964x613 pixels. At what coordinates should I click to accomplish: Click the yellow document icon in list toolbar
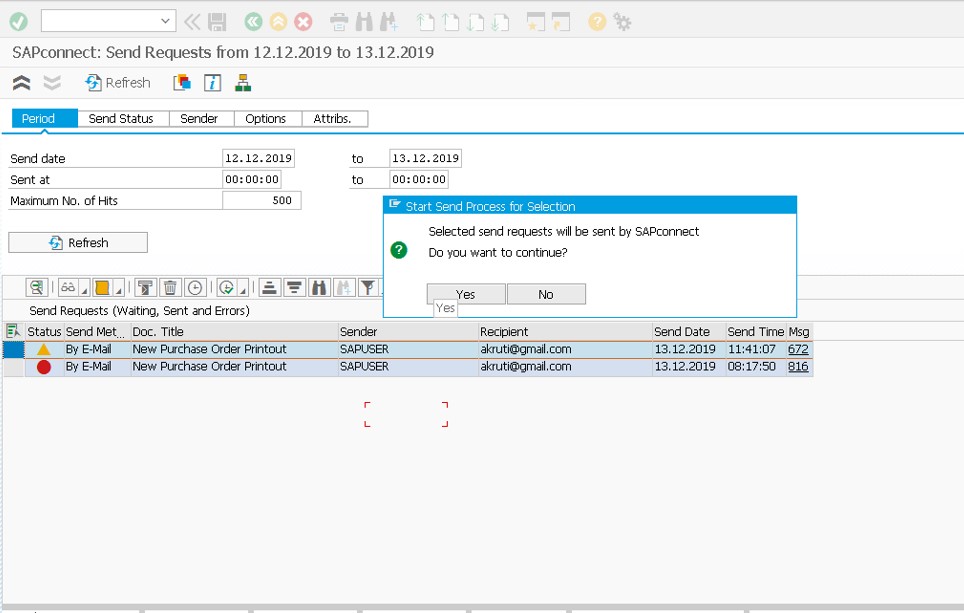pos(102,287)
